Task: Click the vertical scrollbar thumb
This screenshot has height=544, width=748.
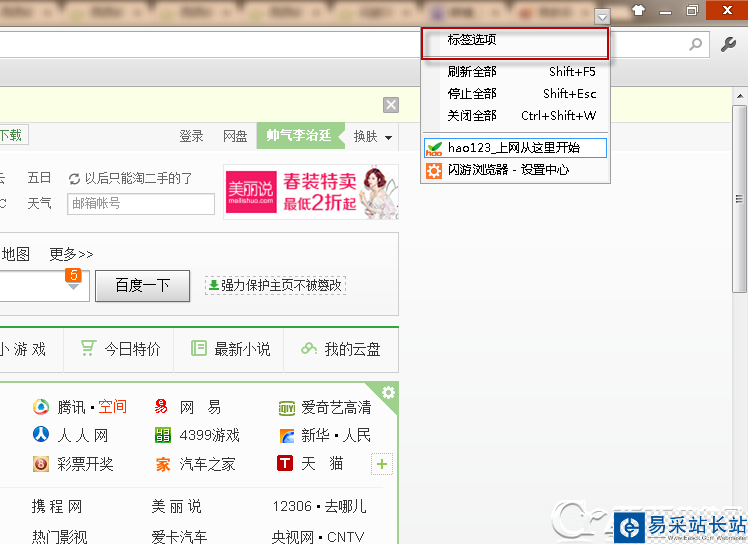Action: [739, 199]
